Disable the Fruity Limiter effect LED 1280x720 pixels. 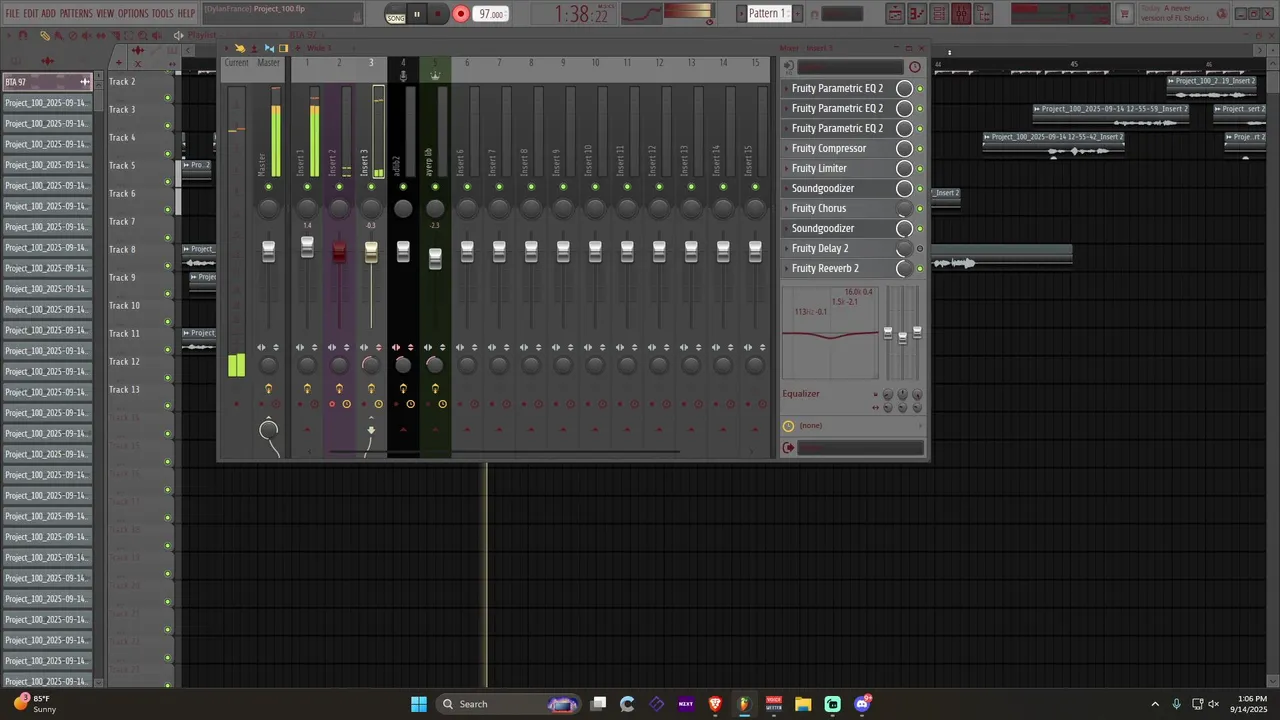pos(920,168)
